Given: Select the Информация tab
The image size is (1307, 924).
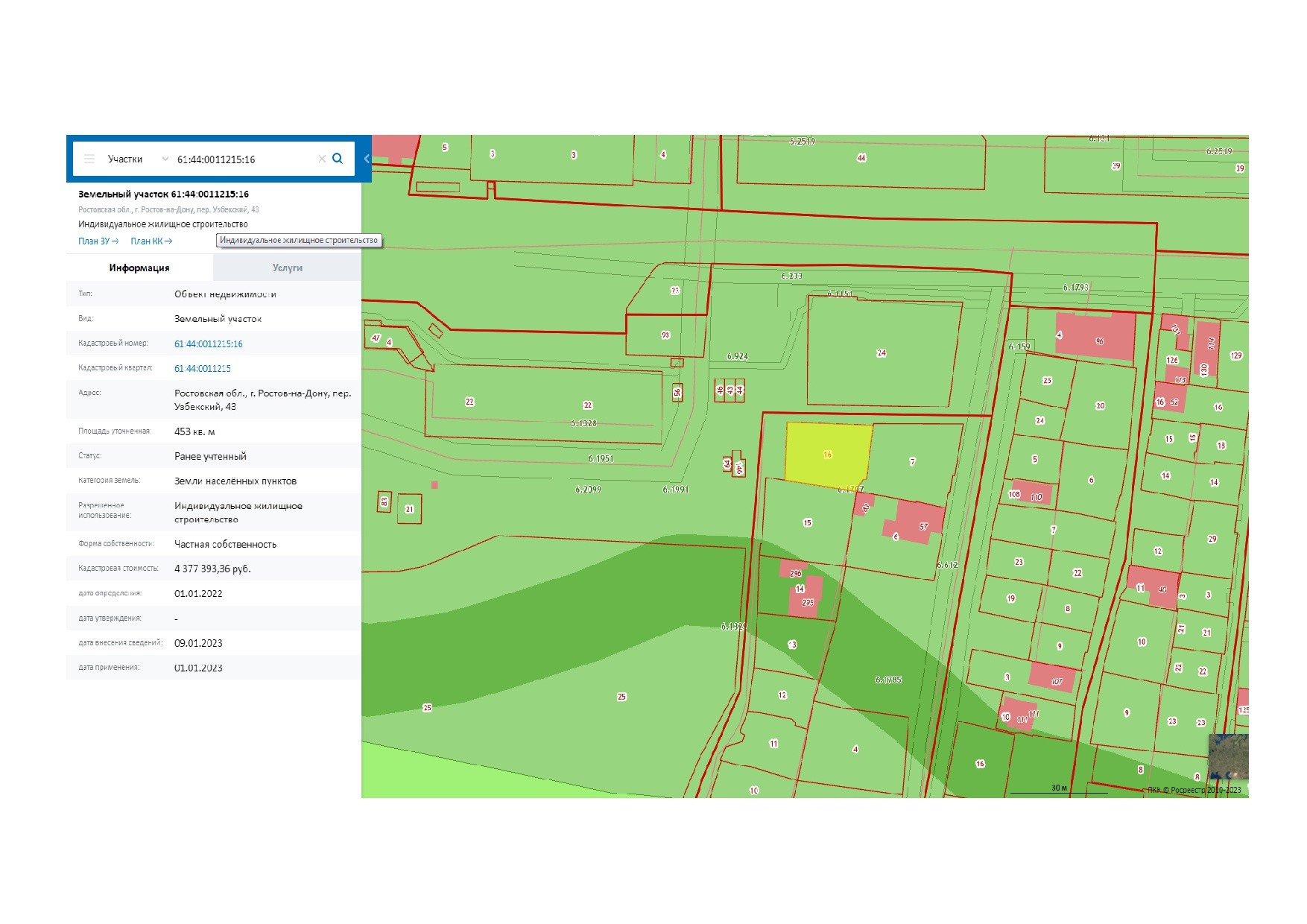Looking at the screenshot, I should pos(139,268).
